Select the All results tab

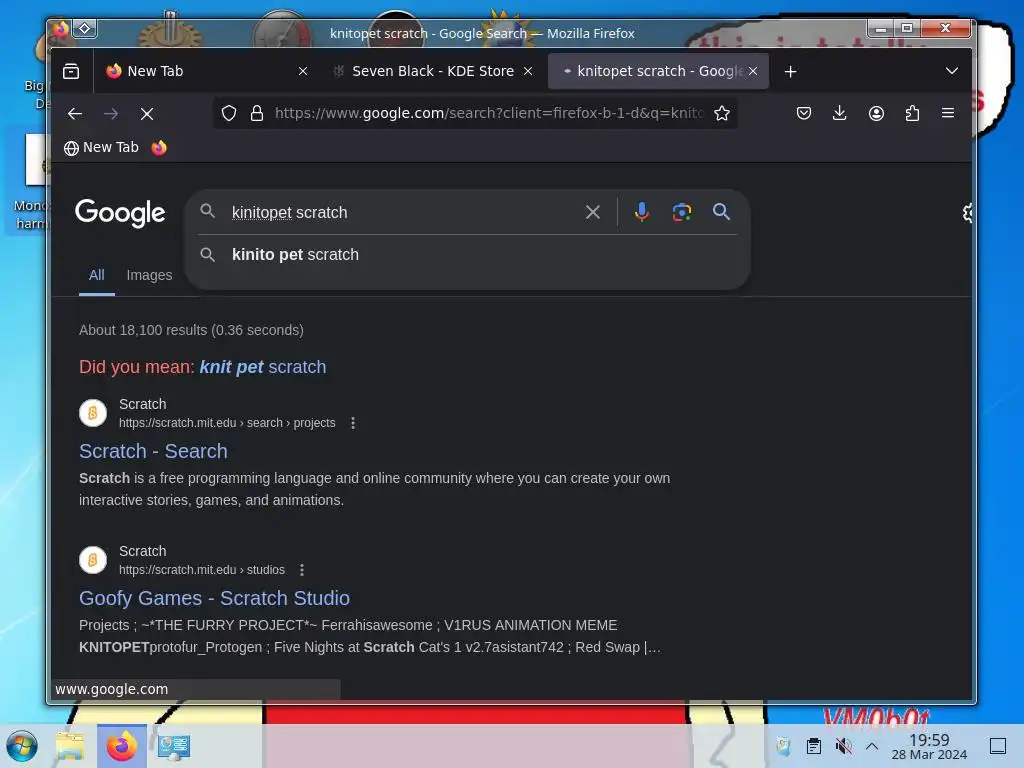(97, 276)
